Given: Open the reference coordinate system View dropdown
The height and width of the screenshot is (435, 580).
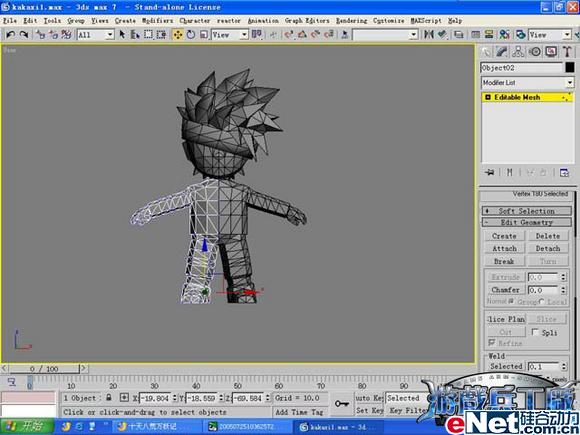Looking at the screenshot, I should click(x=244, y=35).
